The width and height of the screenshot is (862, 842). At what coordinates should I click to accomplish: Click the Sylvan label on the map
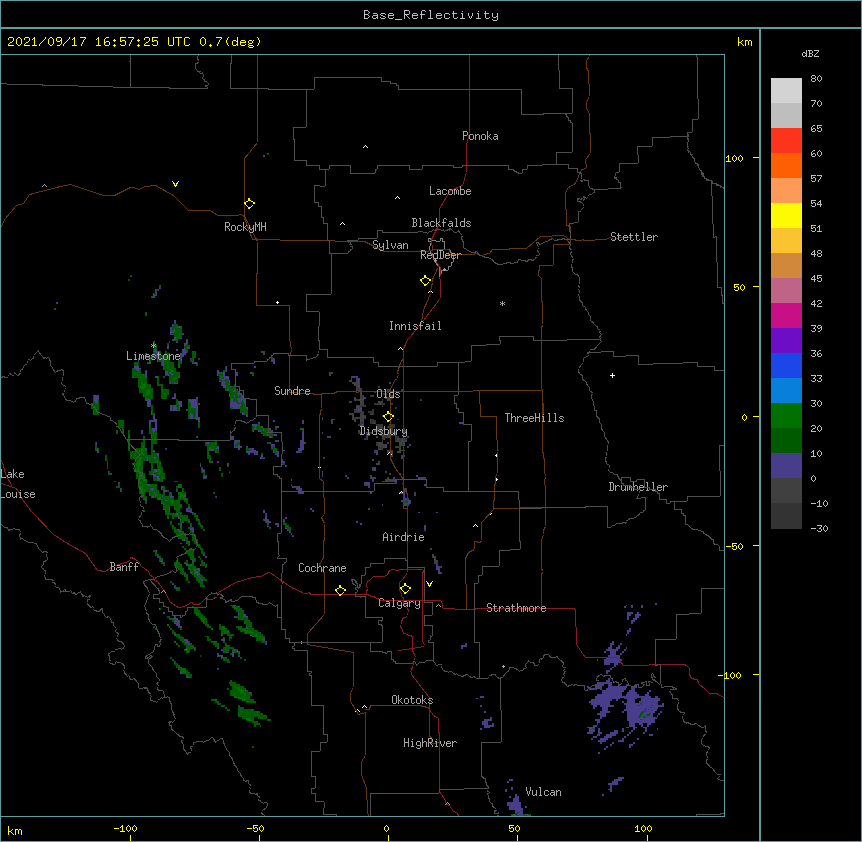[390, 245]
